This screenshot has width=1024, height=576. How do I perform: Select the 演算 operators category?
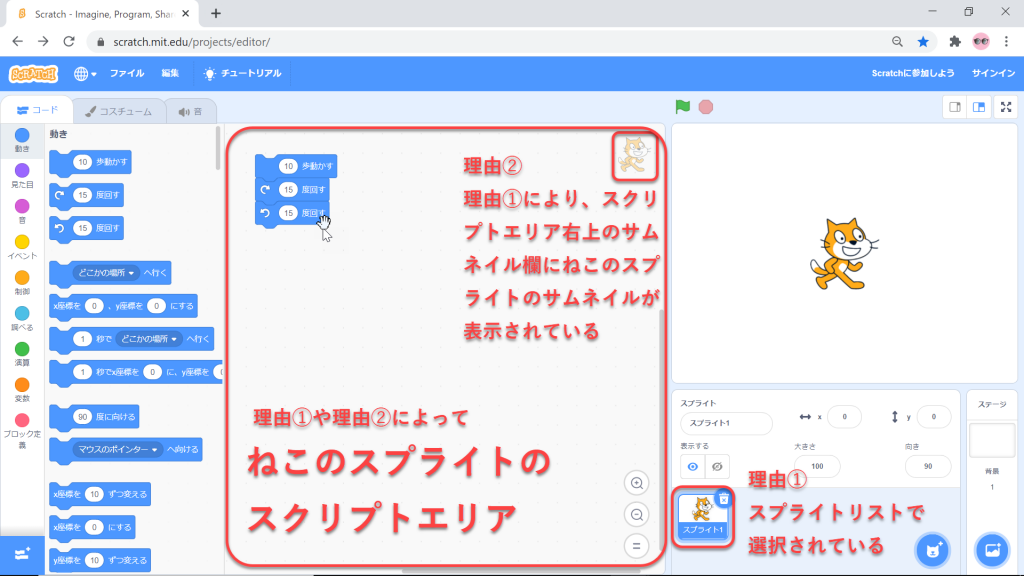(22, 354)
